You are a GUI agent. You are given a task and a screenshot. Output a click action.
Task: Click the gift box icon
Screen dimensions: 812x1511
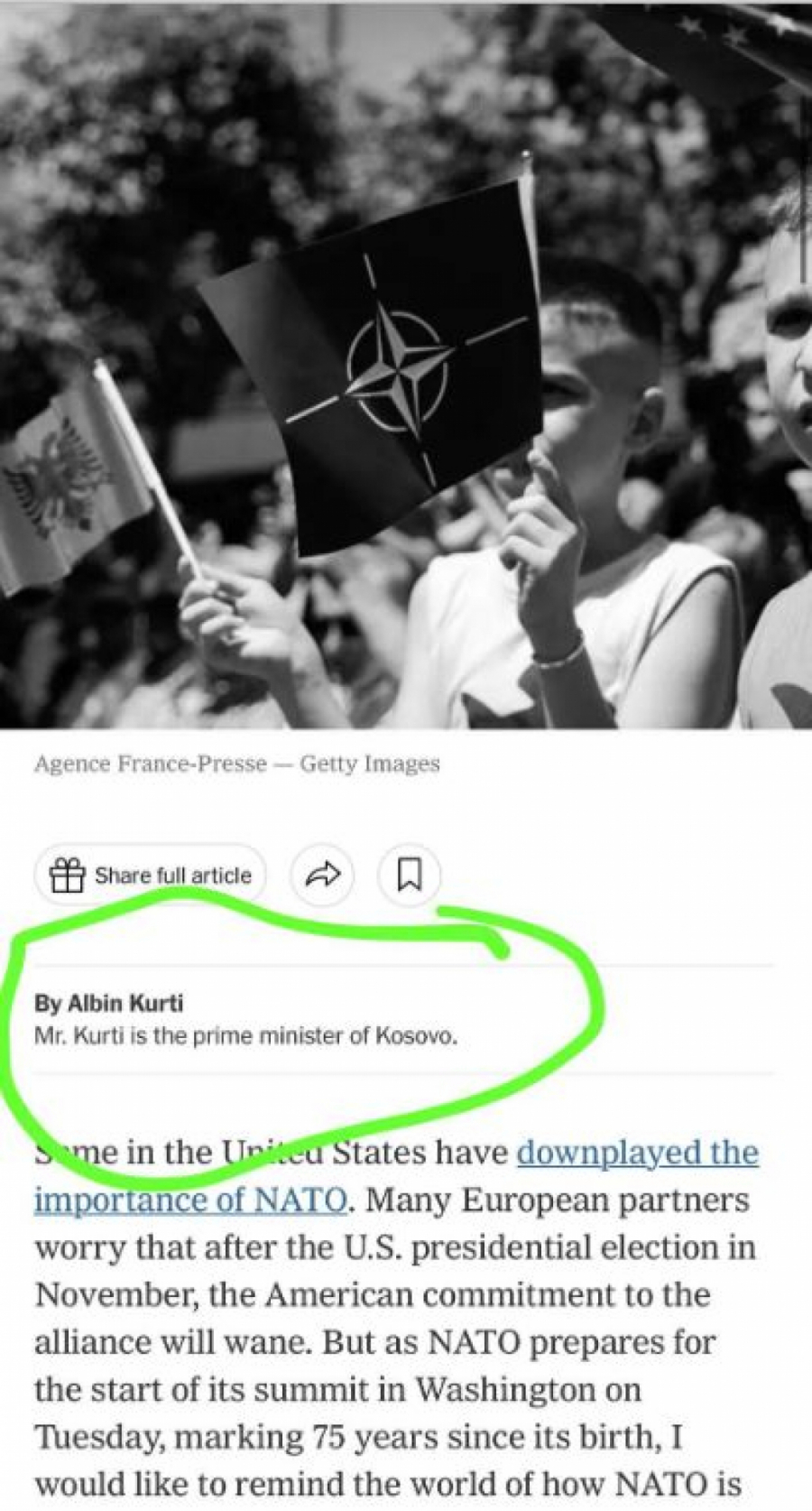tap(66, 875)
